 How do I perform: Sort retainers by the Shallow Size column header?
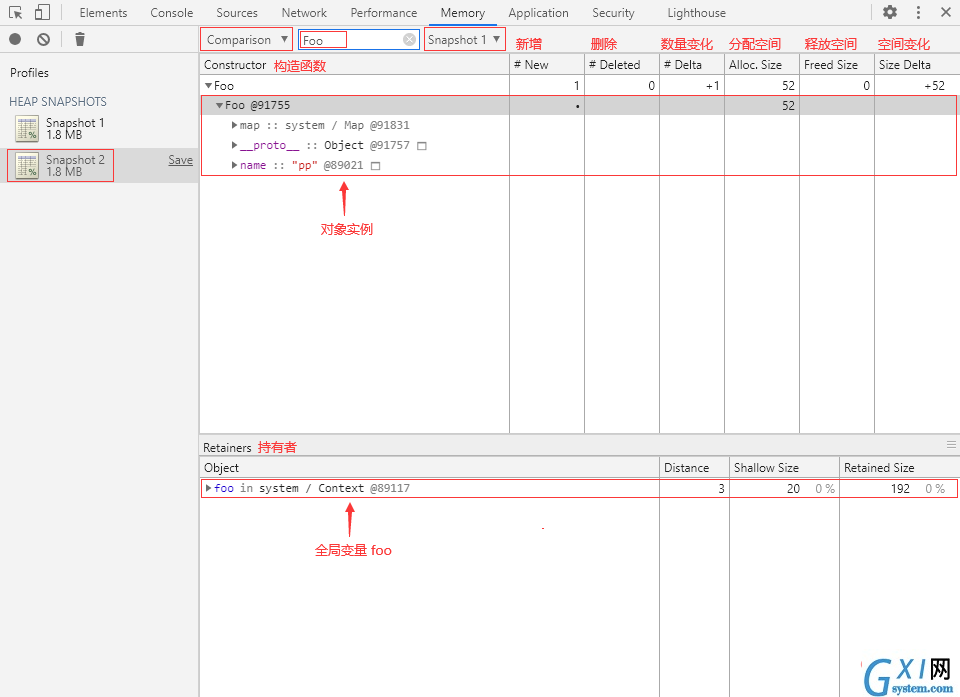tap(784, 467)
